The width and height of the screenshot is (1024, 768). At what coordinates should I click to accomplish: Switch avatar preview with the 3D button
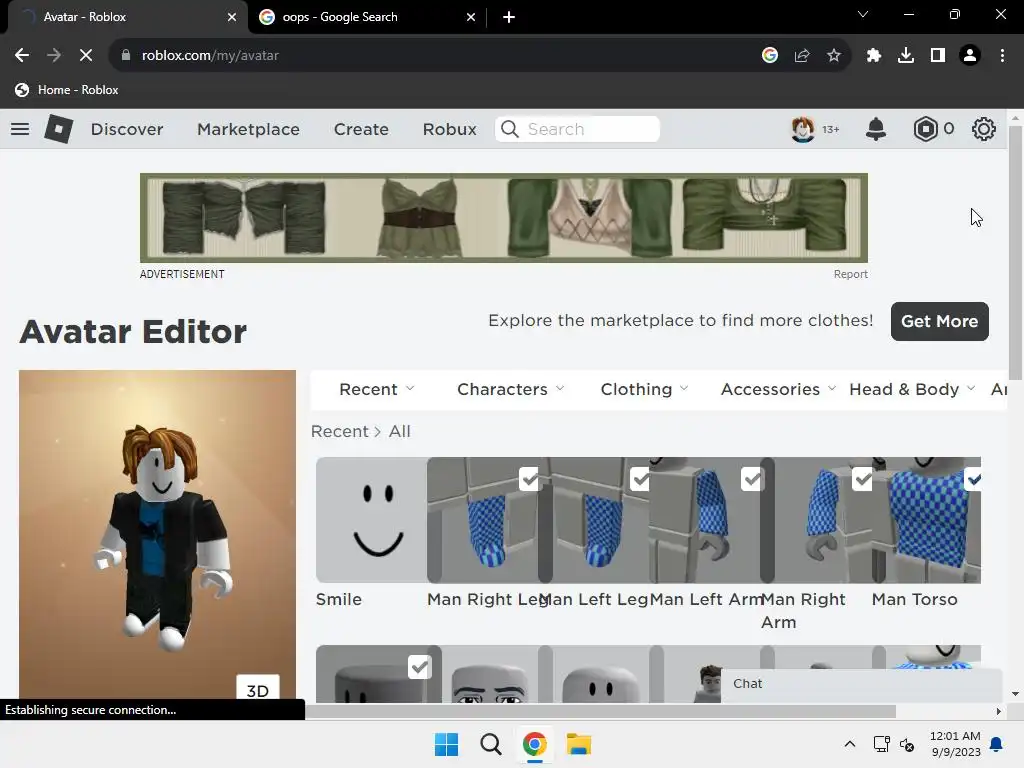(x=257, y=689)
